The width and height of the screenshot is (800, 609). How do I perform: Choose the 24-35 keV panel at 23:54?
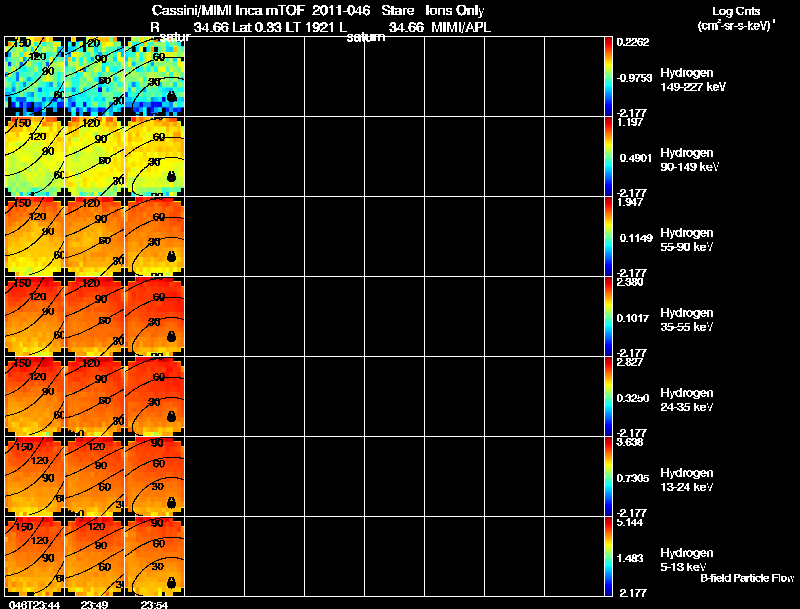click(x=155, y=397)
